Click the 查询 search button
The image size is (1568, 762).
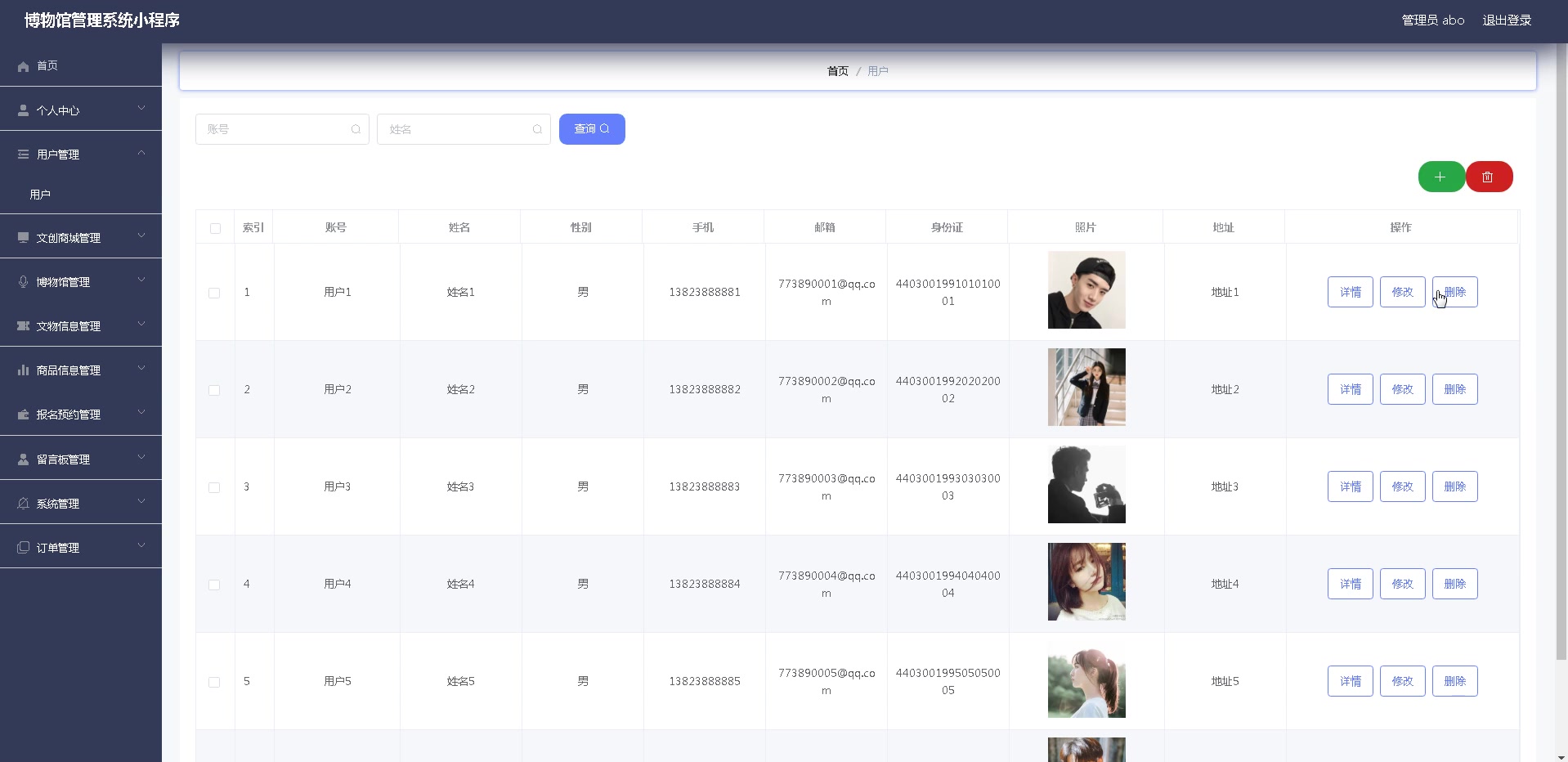point(592,129)
